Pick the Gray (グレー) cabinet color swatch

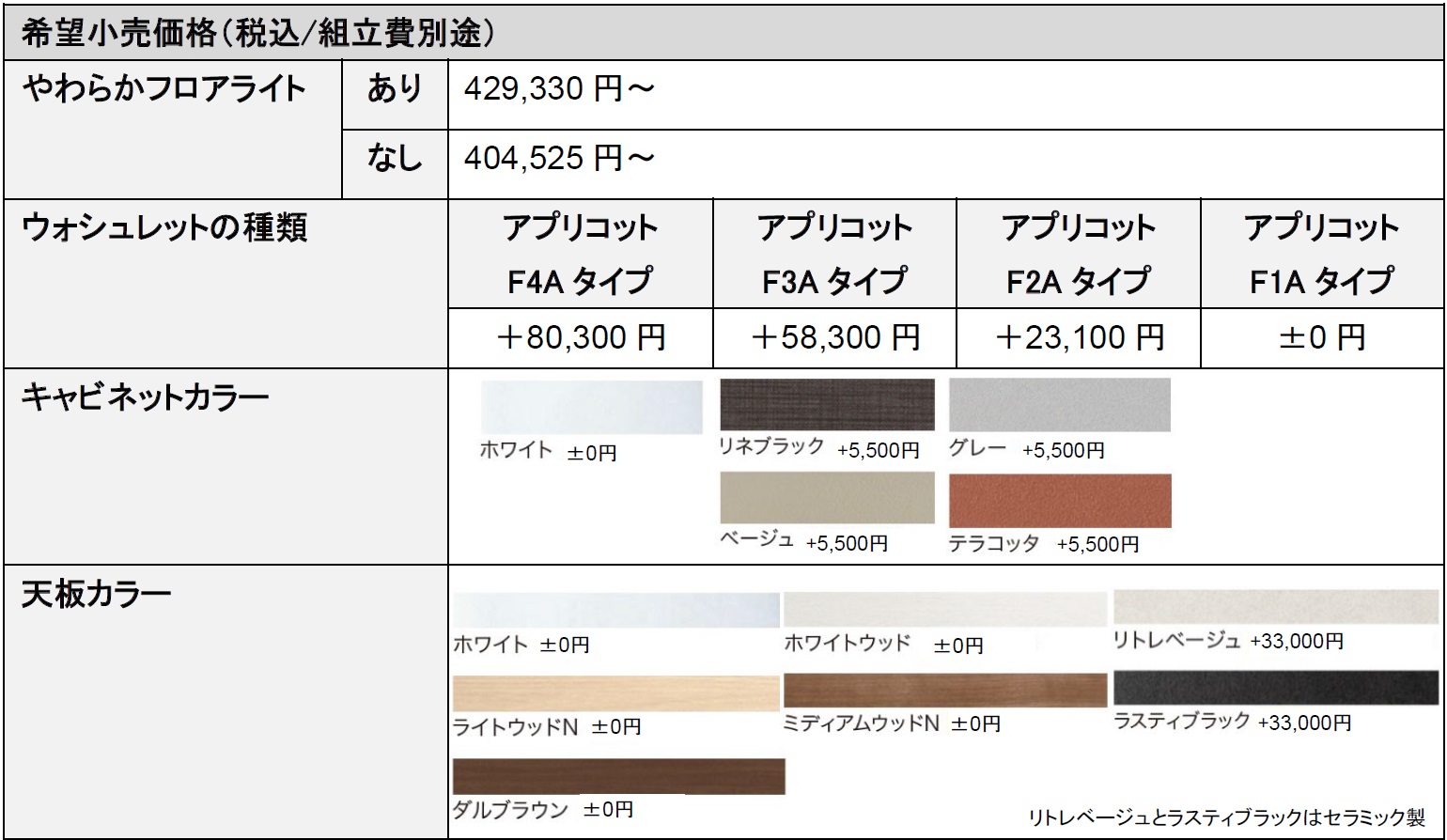pyautogui.click(x=1059, y=404)
